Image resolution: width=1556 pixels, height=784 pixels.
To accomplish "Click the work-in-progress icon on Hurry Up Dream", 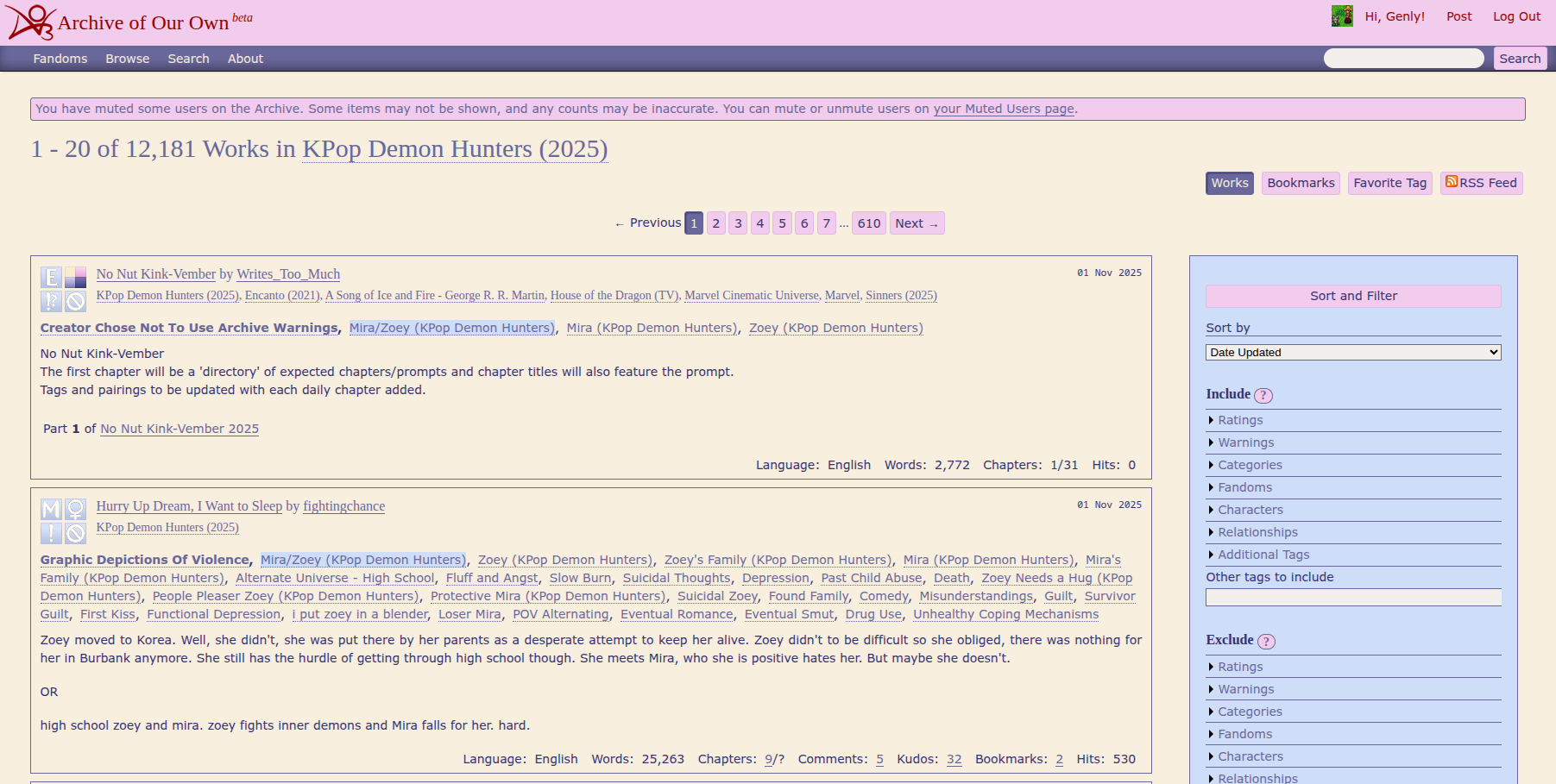I will 76,534.
